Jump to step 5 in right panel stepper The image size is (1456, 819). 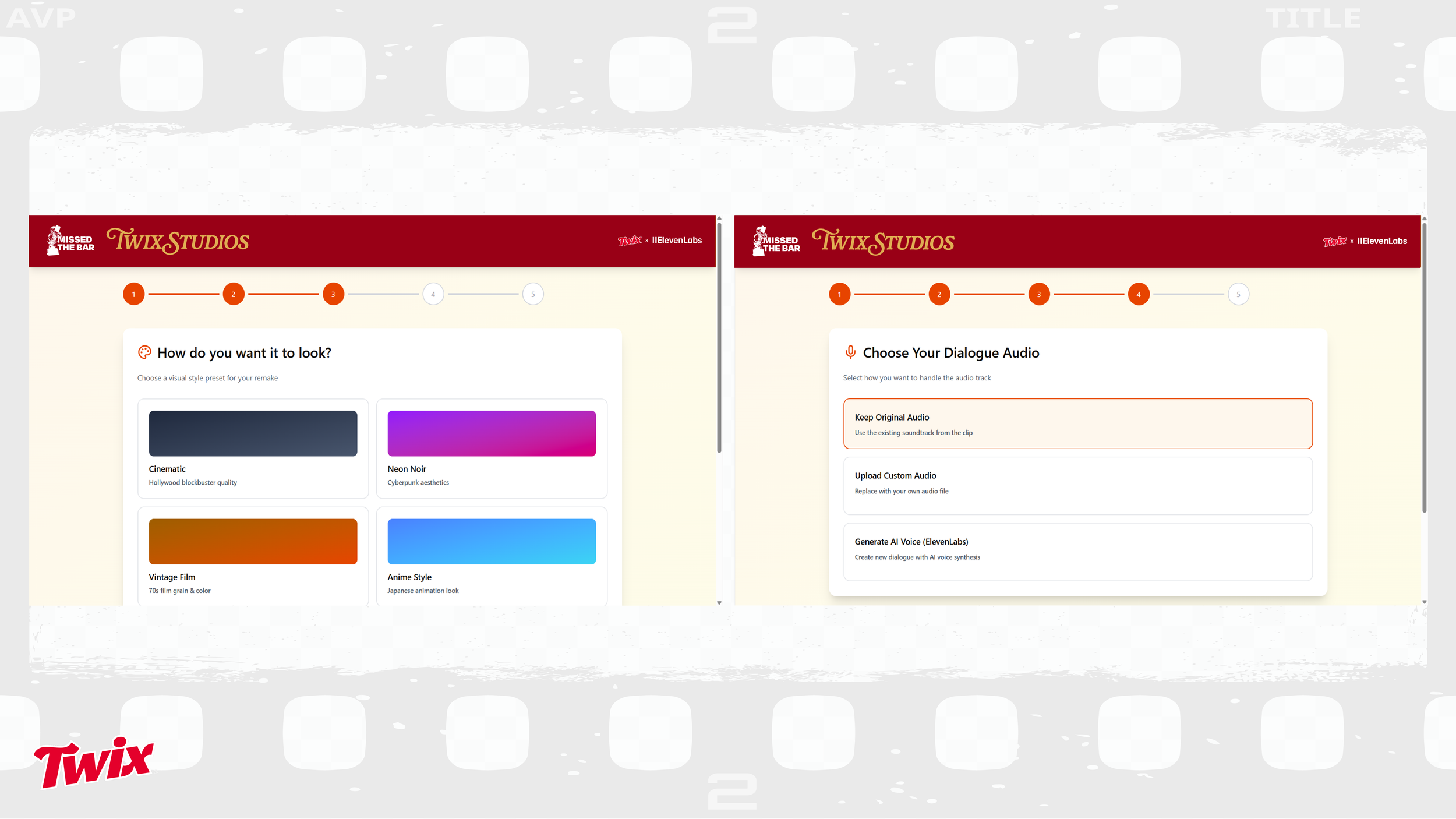coord(1238,294)
